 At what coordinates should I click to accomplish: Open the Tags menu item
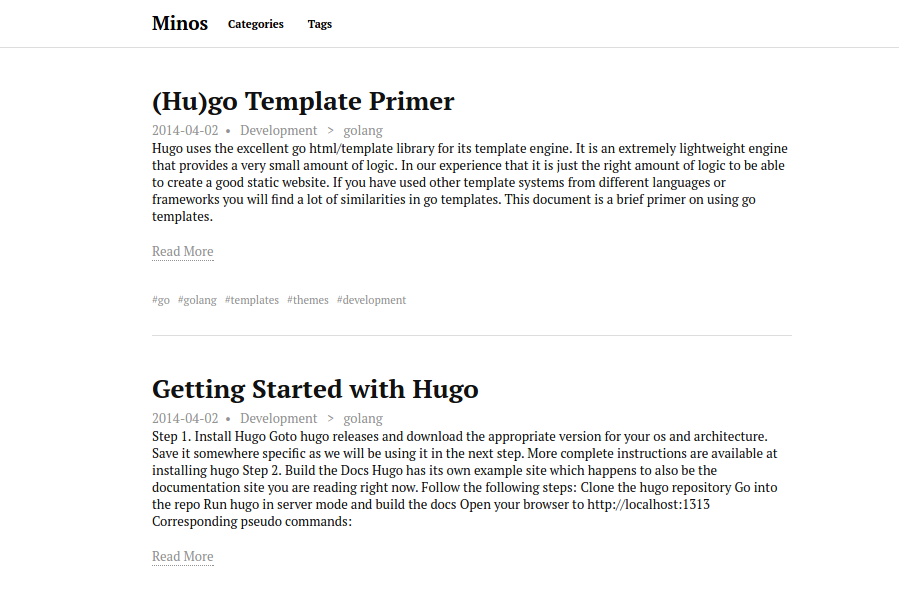320,24
